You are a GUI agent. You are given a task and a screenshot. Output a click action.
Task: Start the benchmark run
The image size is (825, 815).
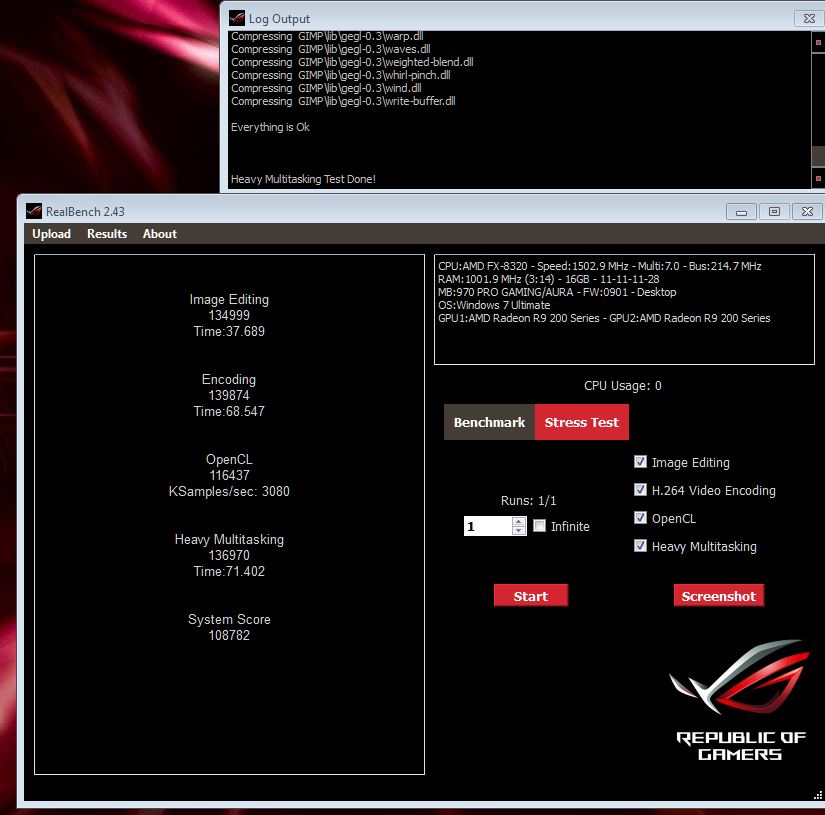pos(531,596)
